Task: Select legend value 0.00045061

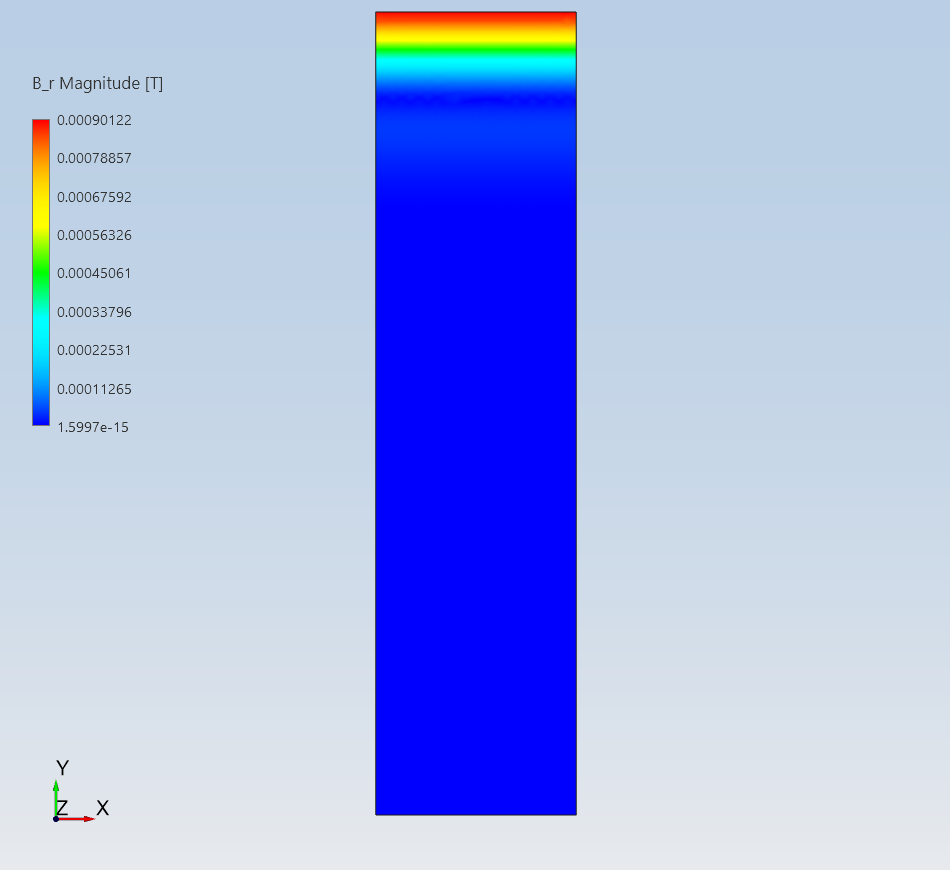Action: pos(94,273)
